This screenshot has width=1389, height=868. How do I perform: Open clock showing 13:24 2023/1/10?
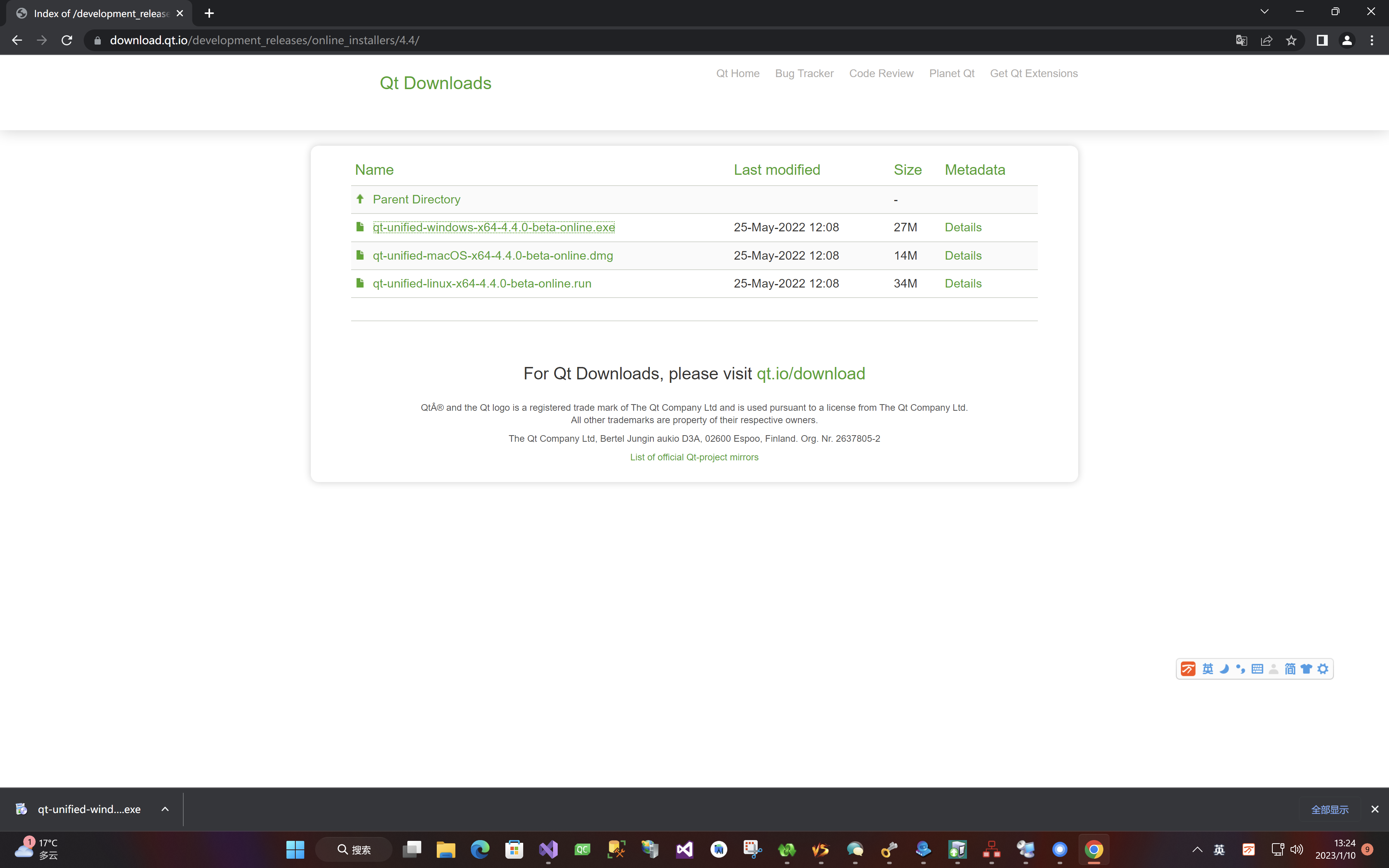point(1335,850)
